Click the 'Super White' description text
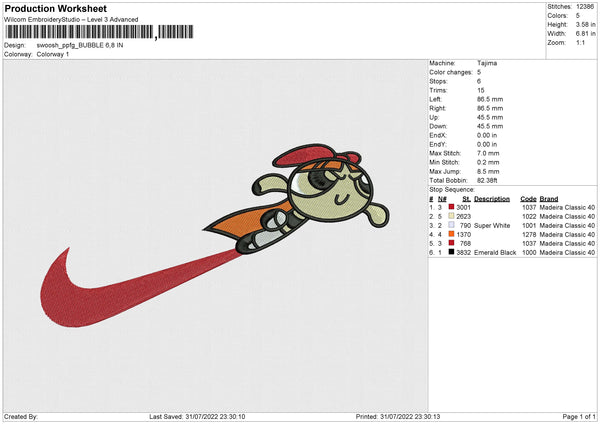The image size is (600, 424). point(492,225)
